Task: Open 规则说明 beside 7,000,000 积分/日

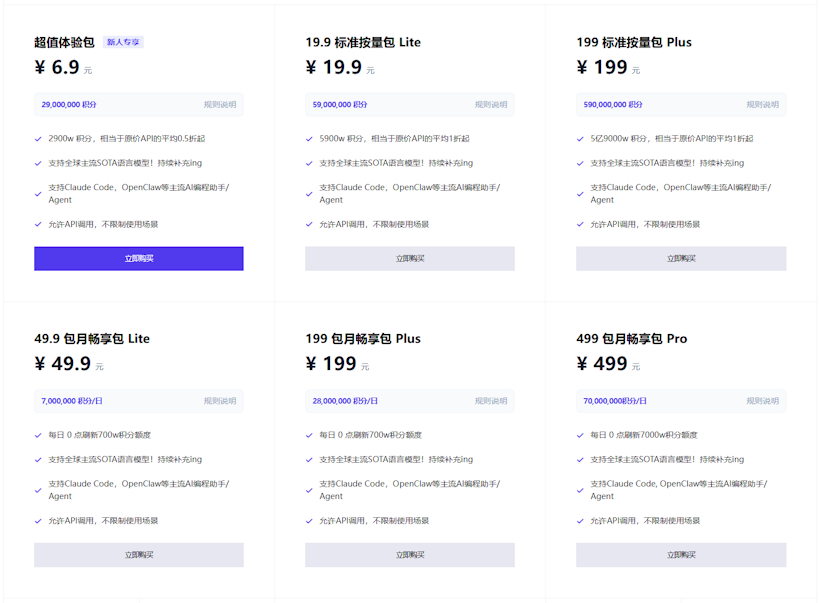Action: tap(220, 401)
